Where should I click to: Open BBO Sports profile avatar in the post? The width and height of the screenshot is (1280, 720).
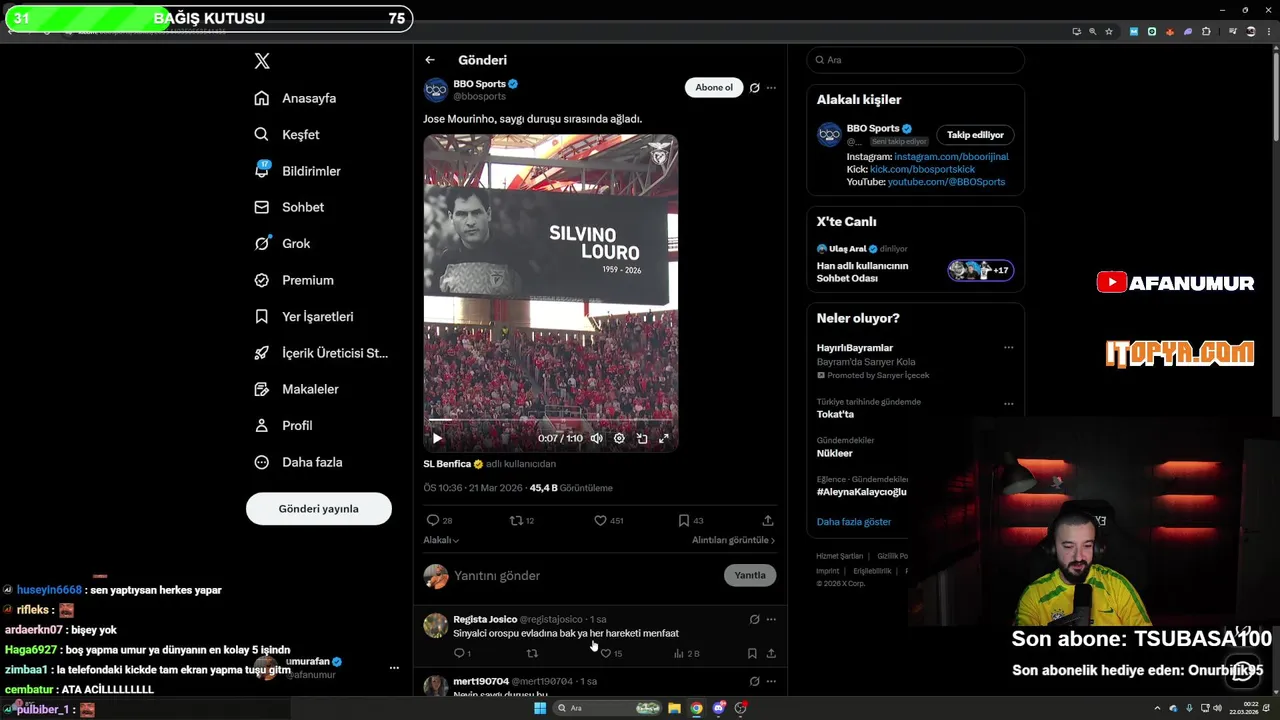click(436, 90)
